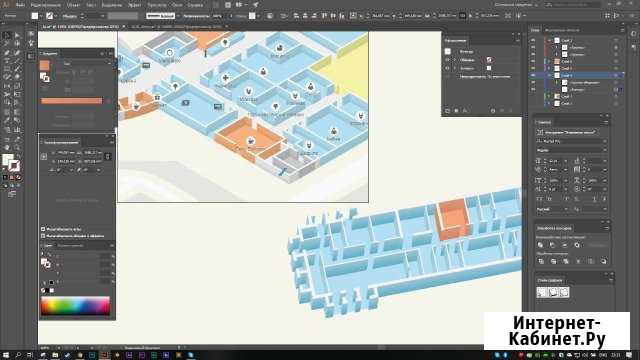Open the font style dropdown in Character panel
The image size is (640, 360).
tap(604, 150)
